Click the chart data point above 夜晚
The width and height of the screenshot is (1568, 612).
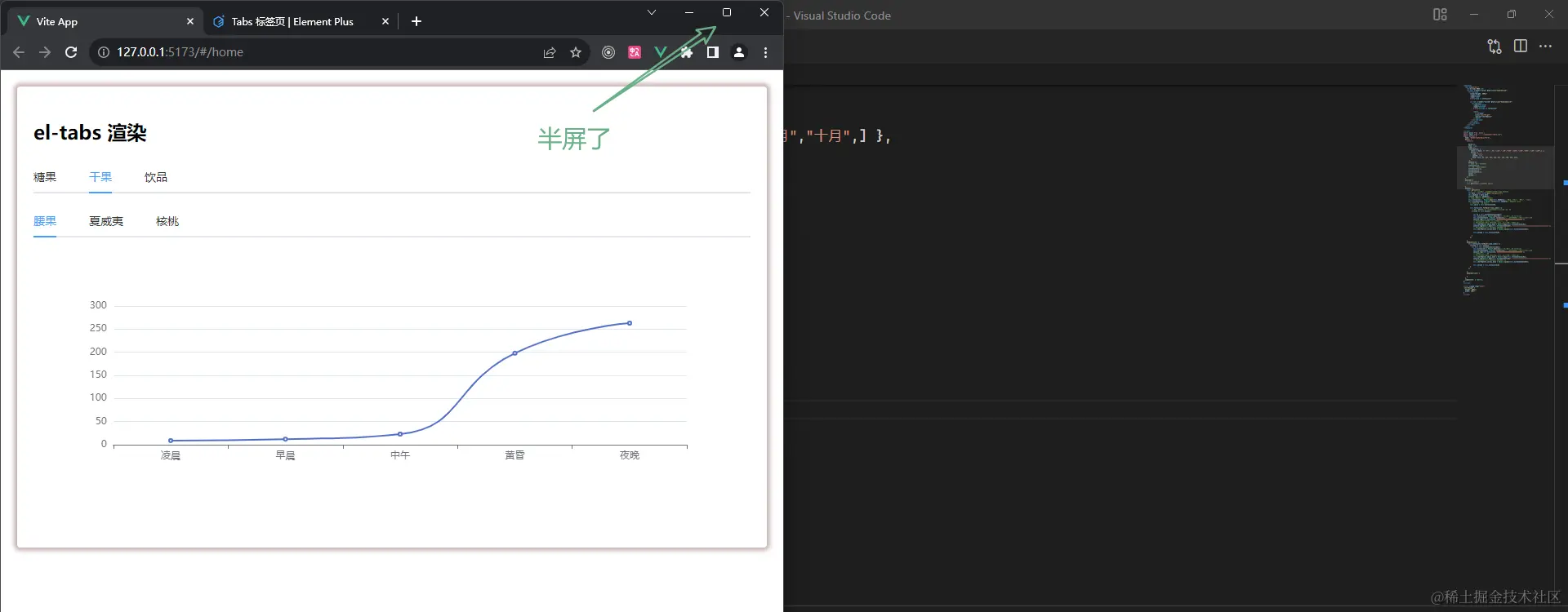coord(630,323)
